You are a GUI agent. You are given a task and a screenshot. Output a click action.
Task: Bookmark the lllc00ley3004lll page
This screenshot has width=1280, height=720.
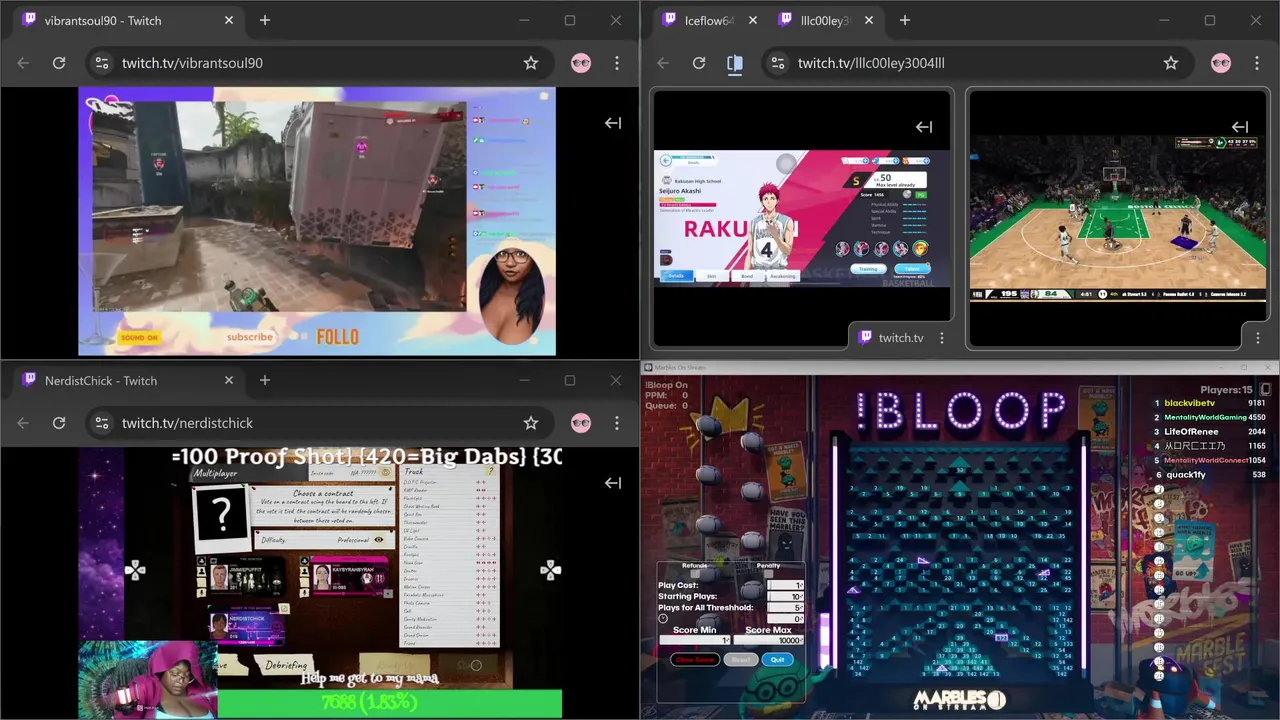(x=1171, y=63)
